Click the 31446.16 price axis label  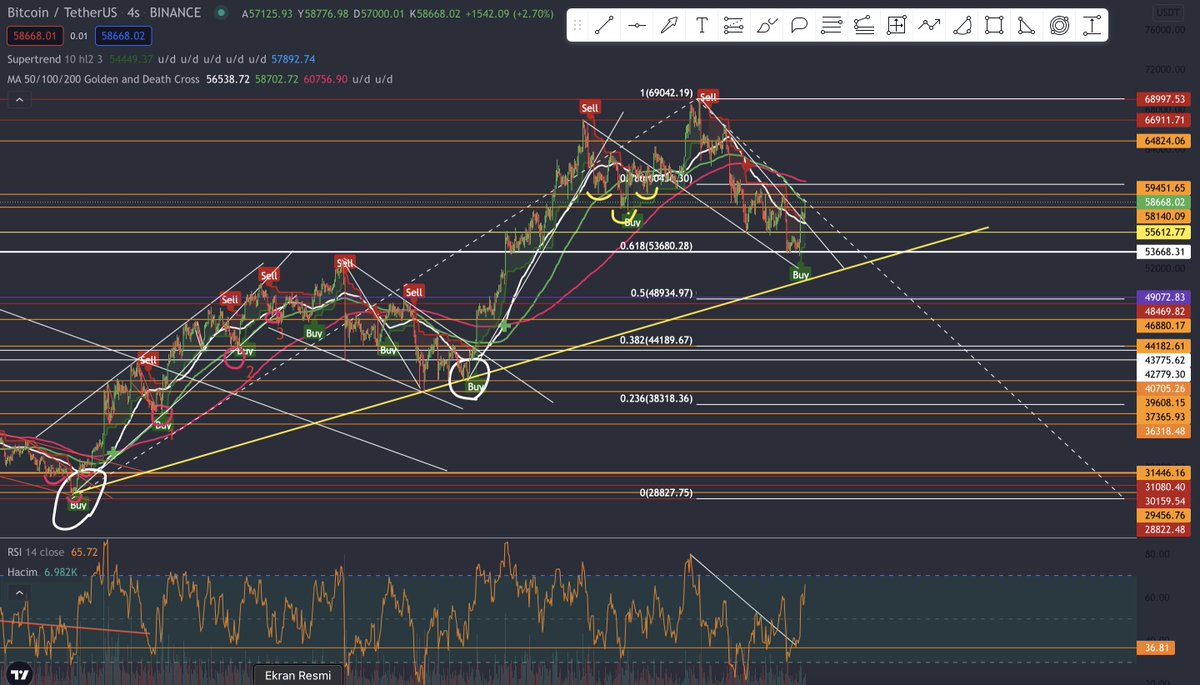point(1166,472)
